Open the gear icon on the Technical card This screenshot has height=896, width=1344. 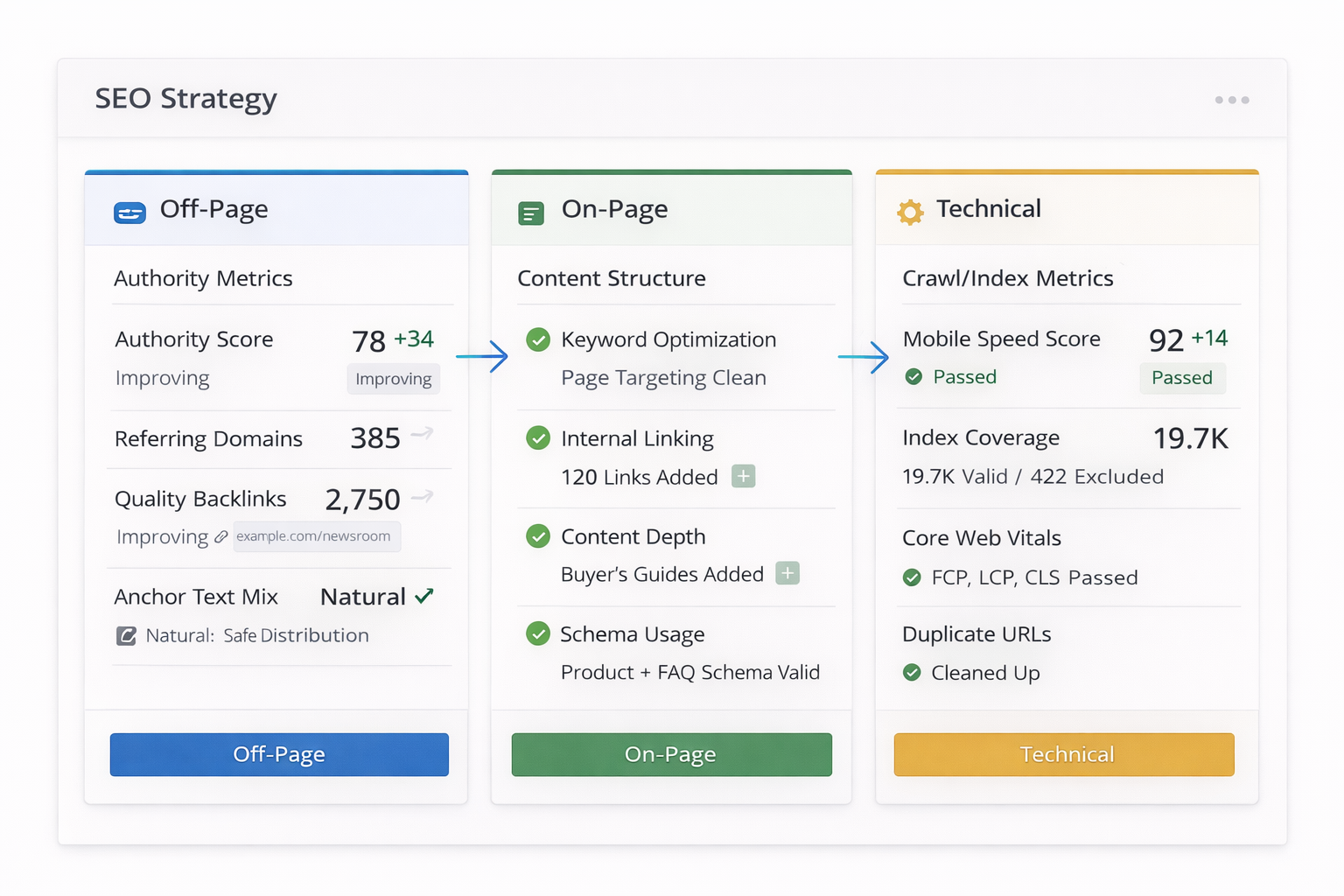[910, 212]
